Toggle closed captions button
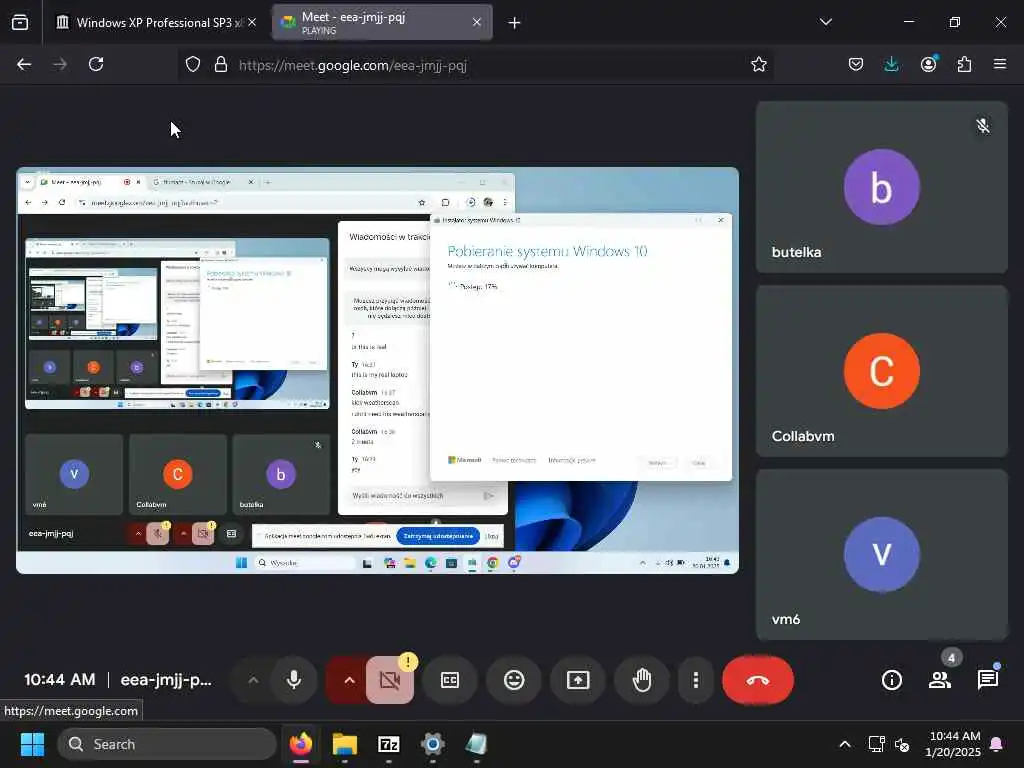Image resolution: width=1024 pixels, height=768 pixels. pos(450,680)
